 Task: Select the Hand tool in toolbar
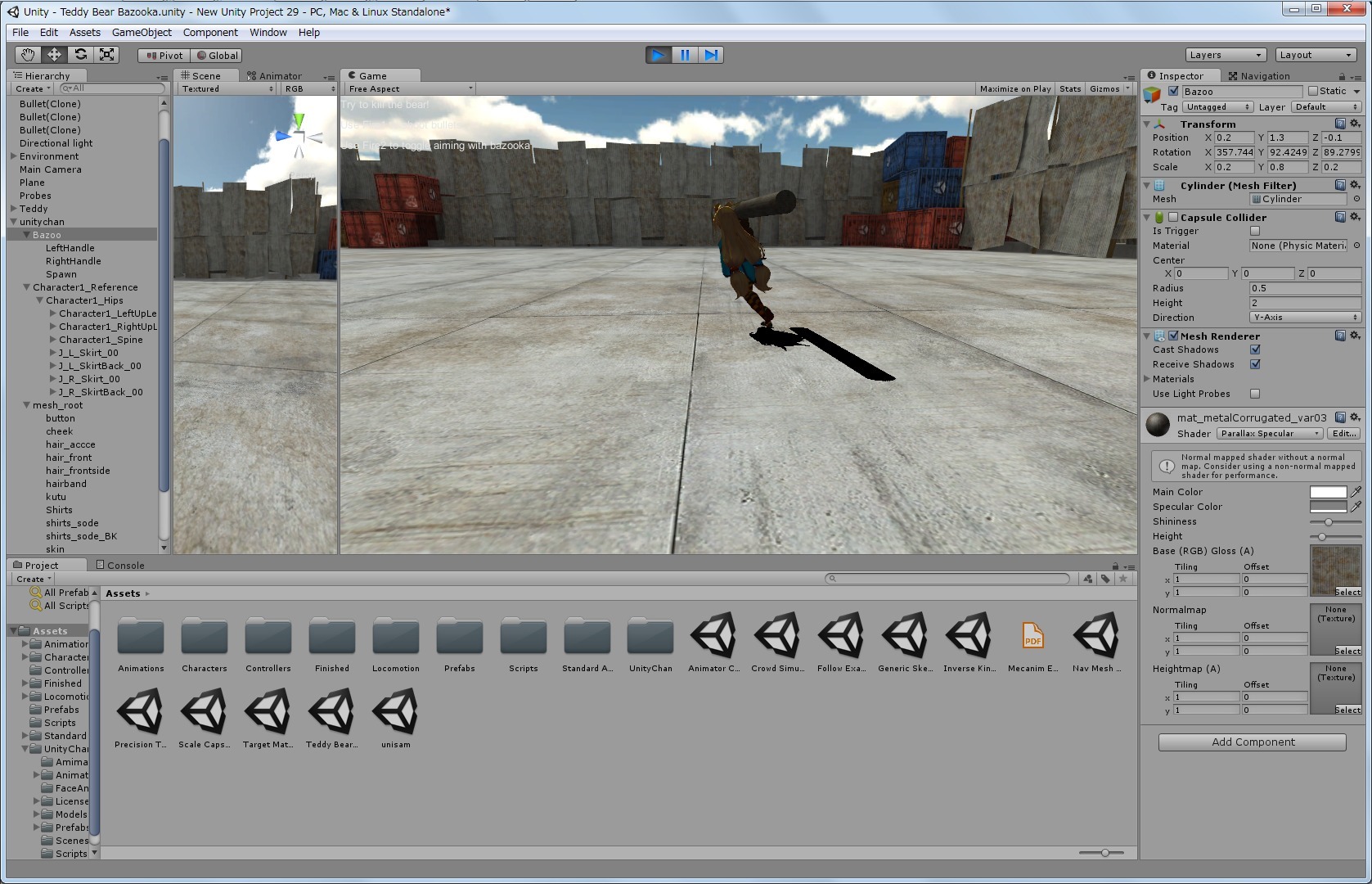click(x=28, y=55)
